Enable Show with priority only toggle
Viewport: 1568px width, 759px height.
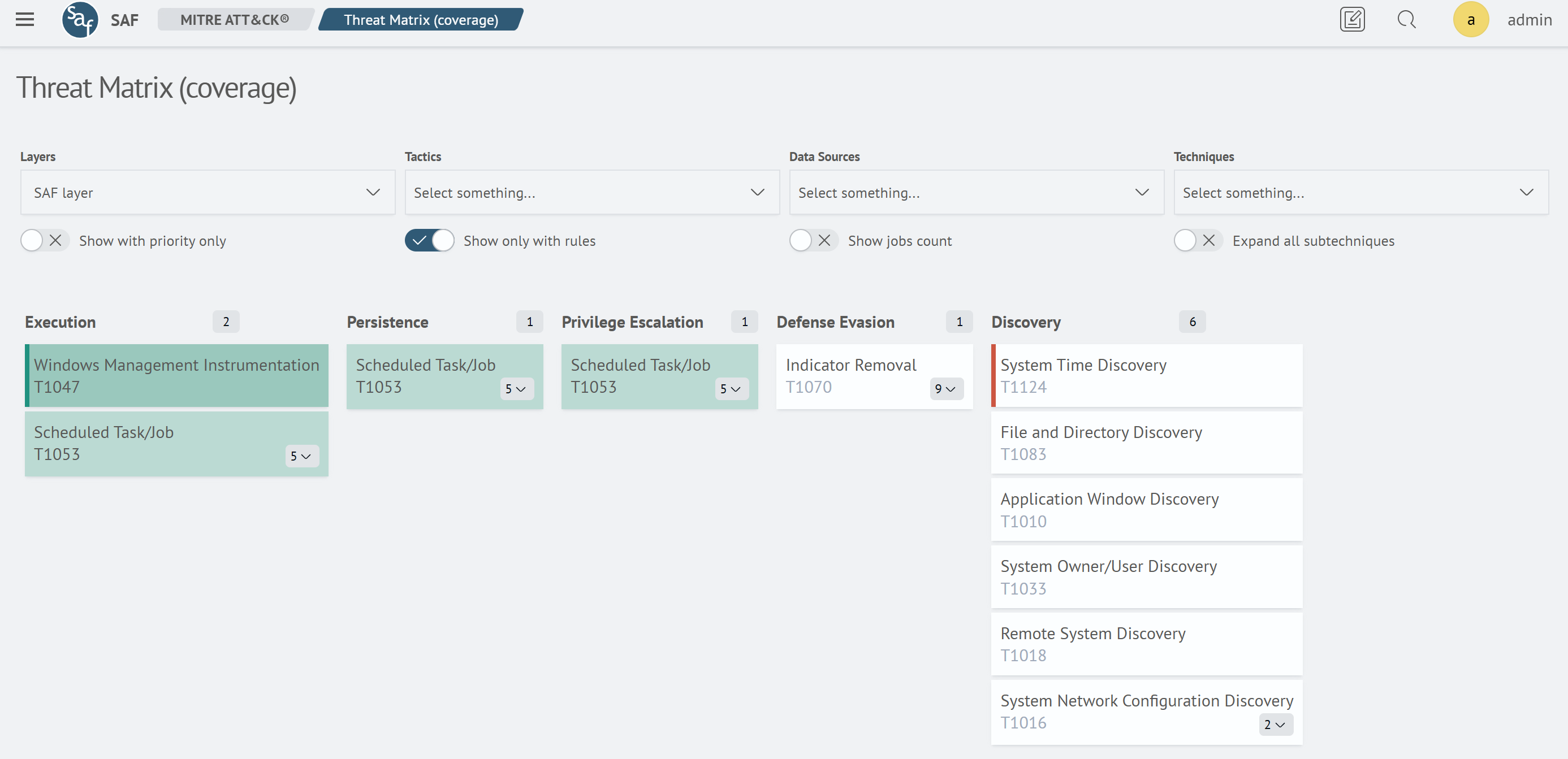(44, 241)
